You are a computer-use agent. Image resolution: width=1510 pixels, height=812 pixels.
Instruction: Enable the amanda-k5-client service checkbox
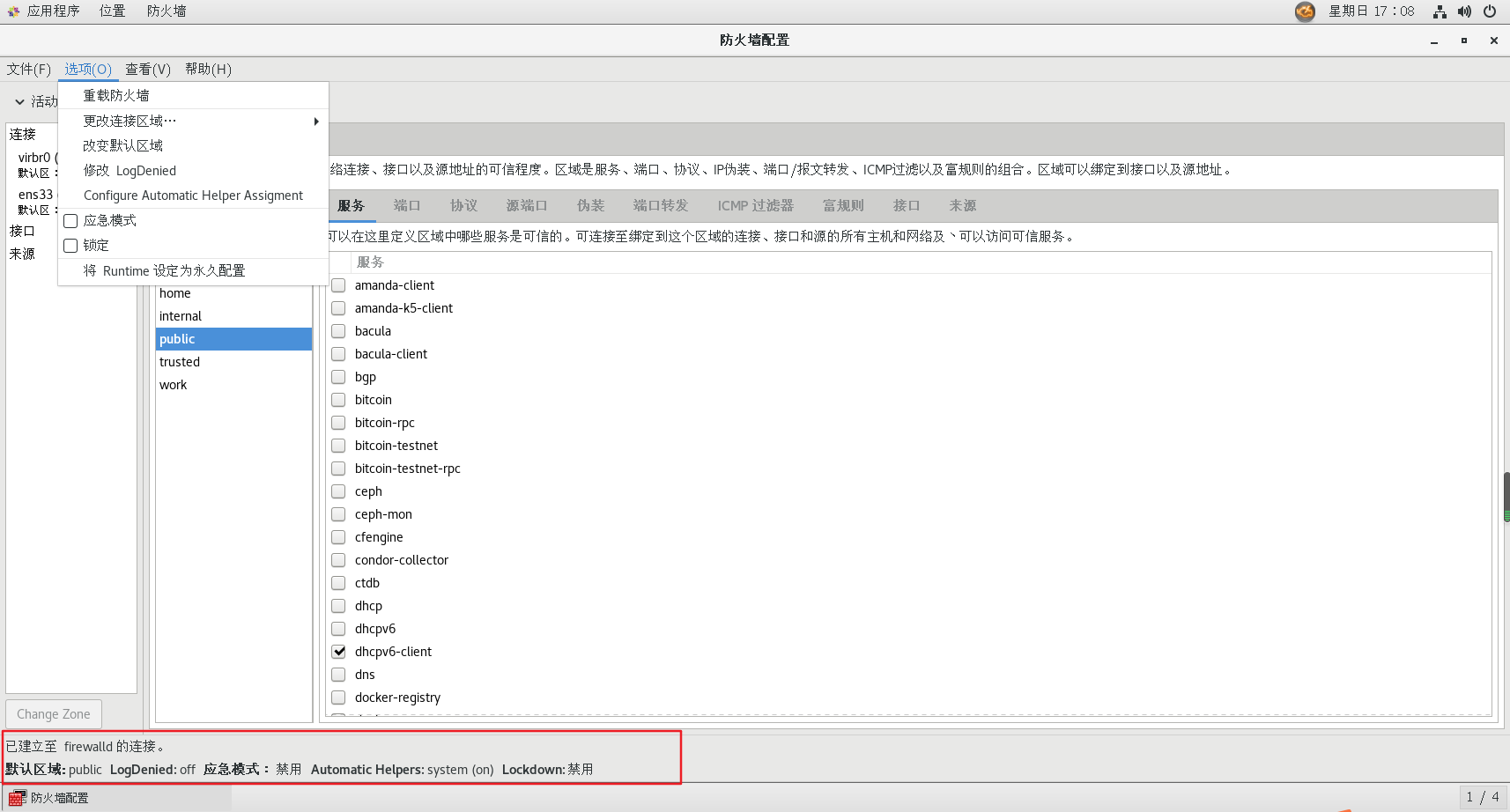coord(338,308)
